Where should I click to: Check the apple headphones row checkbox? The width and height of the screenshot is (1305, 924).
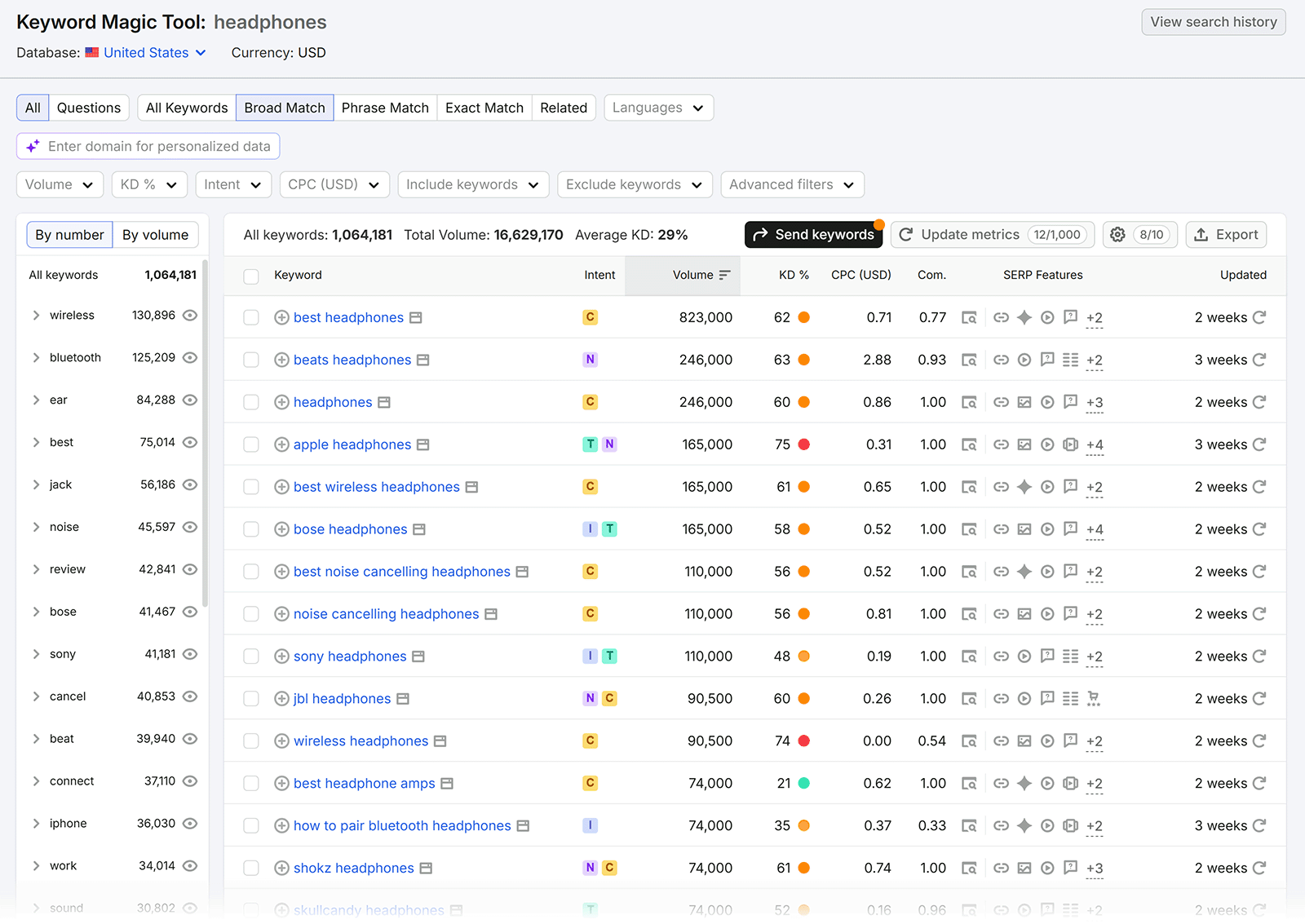pyautogui.click(x=251, y=444)
